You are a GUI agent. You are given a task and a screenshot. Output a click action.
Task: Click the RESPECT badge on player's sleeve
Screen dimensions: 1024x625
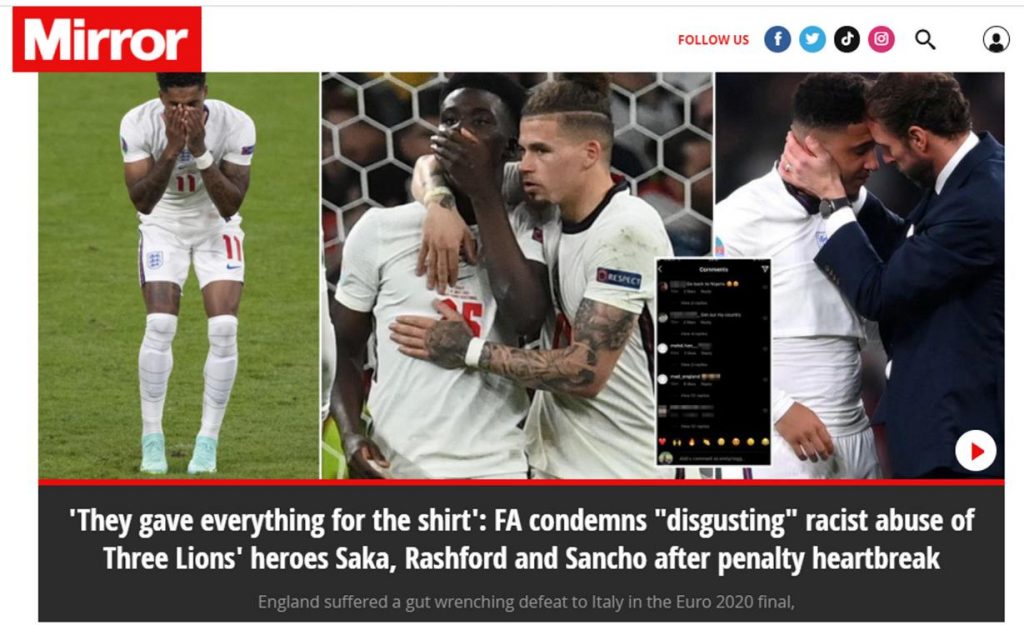(618, 278)
